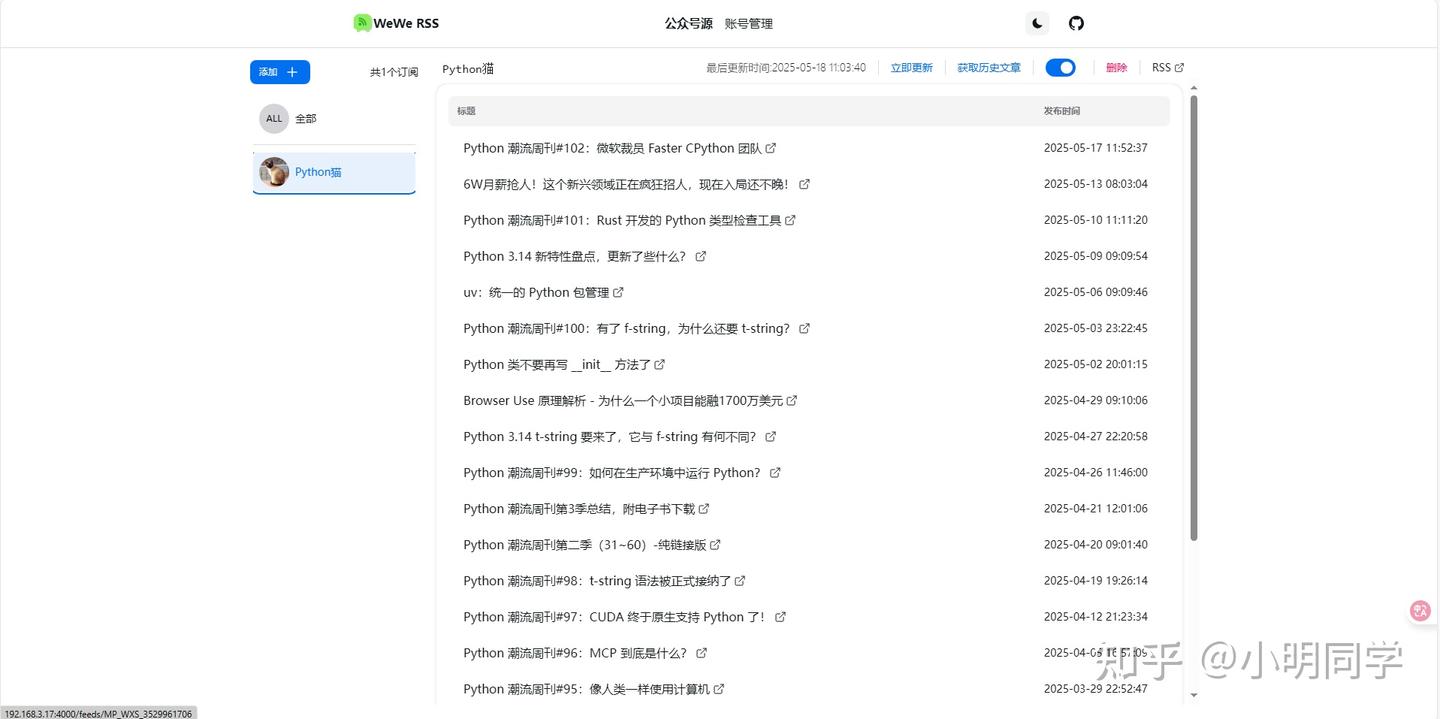Select the Python猫 subscription in the sidebar

334,172
